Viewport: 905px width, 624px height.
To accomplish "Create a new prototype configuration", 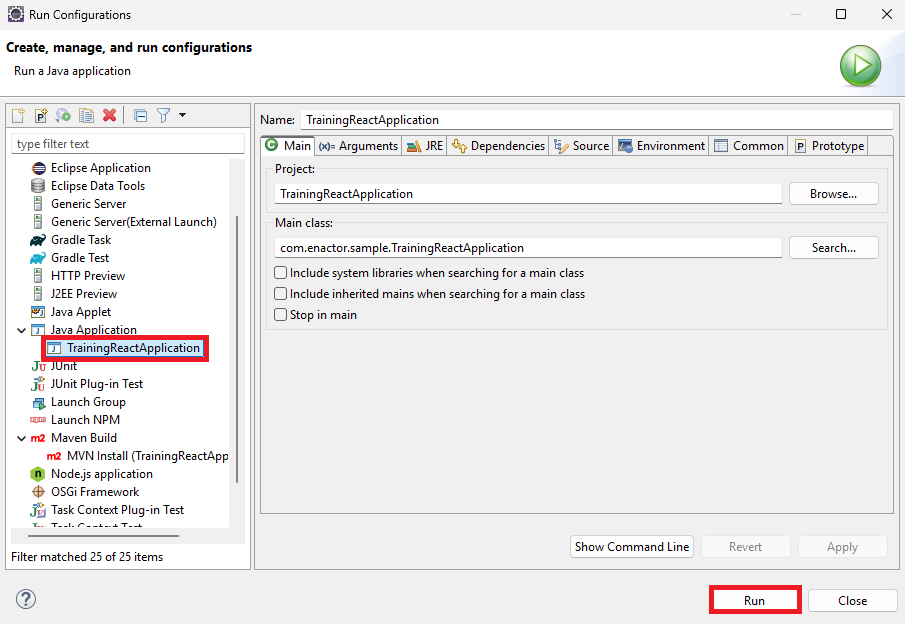I will [40, 115].
